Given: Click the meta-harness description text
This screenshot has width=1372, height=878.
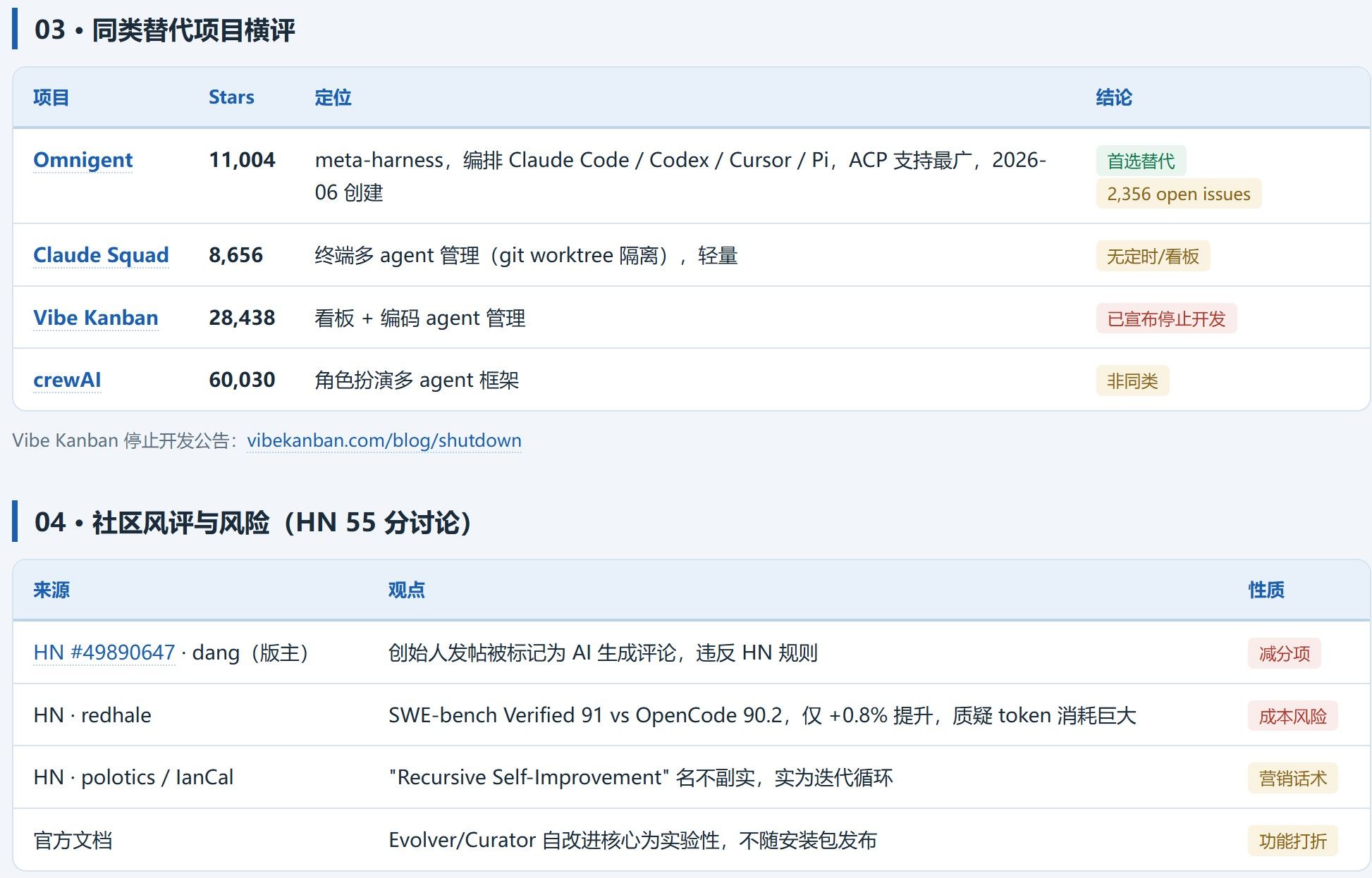Looking at the screenshot, I should click(x=680, y=176).
